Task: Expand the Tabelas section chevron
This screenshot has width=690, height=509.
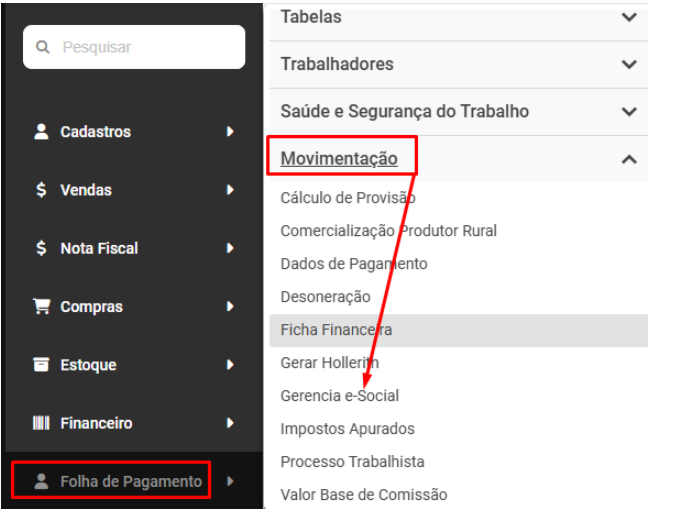Action: pyautogui.click(x=629, y=17)
